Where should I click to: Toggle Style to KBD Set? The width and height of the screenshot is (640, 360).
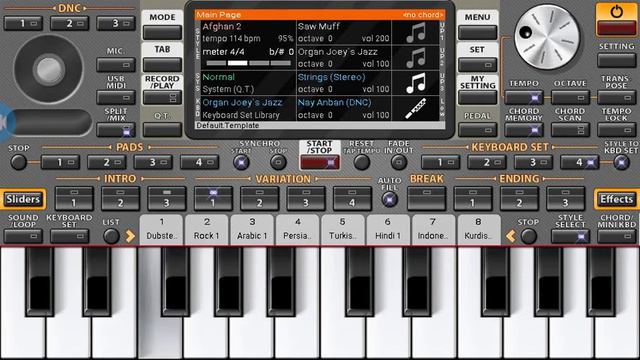(x=621, y=162)
